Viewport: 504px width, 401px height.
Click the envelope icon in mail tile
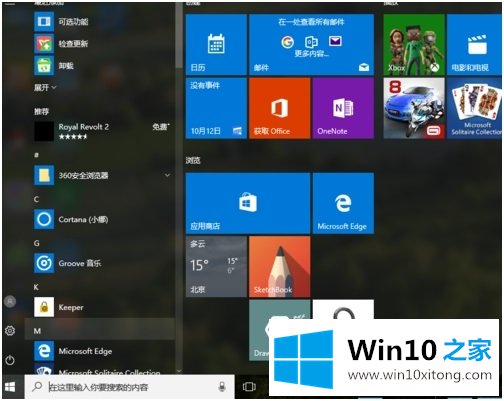(335, 41)
